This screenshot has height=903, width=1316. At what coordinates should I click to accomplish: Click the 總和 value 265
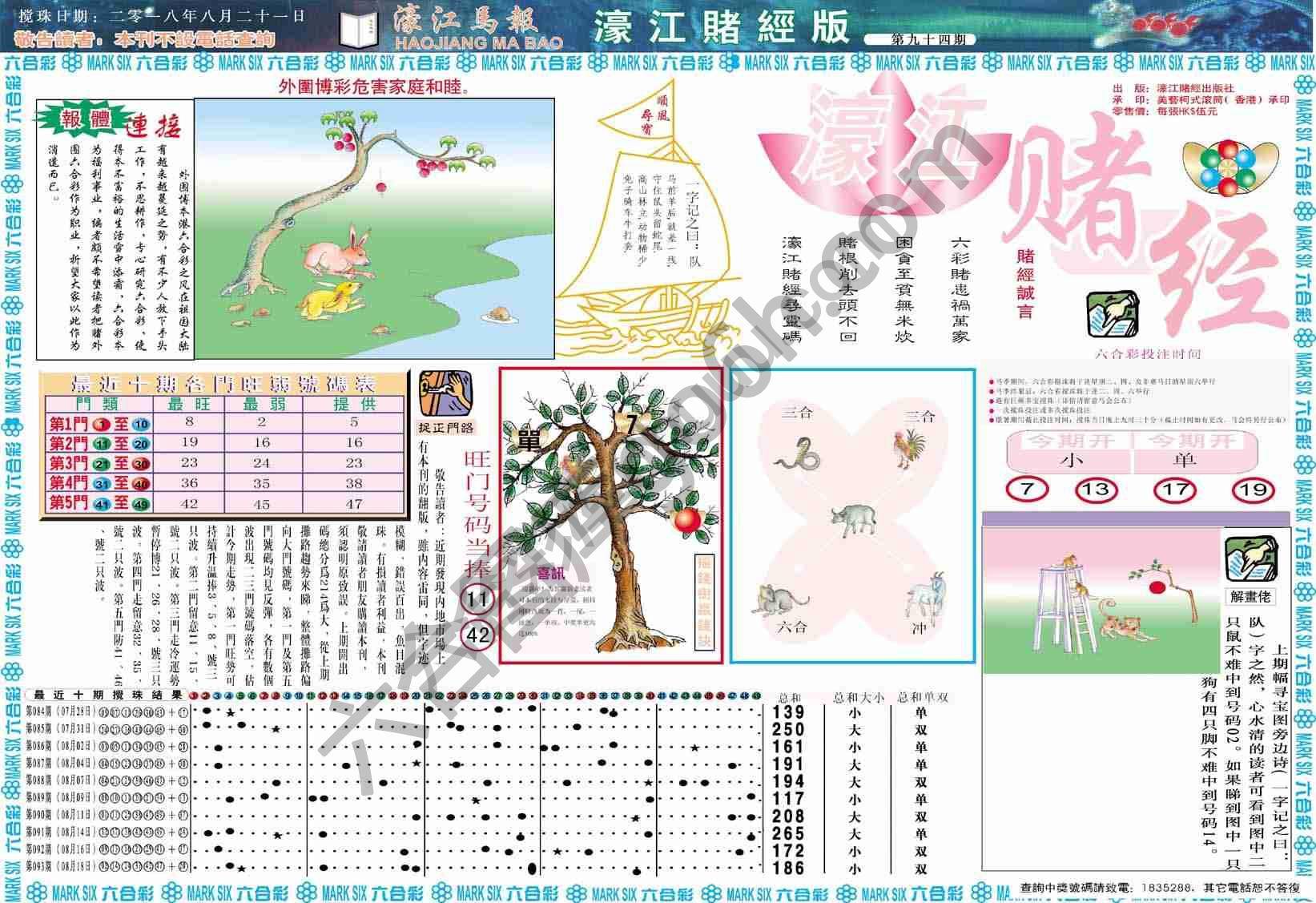(788, 833)
